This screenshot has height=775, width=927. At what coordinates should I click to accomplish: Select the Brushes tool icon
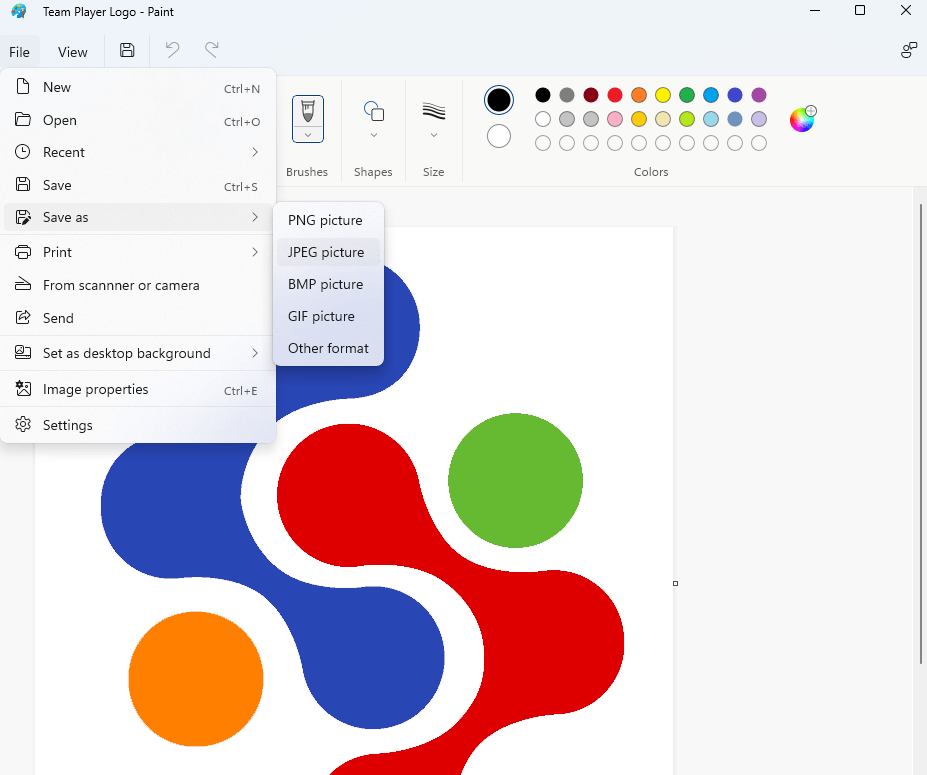coord(308,111)
